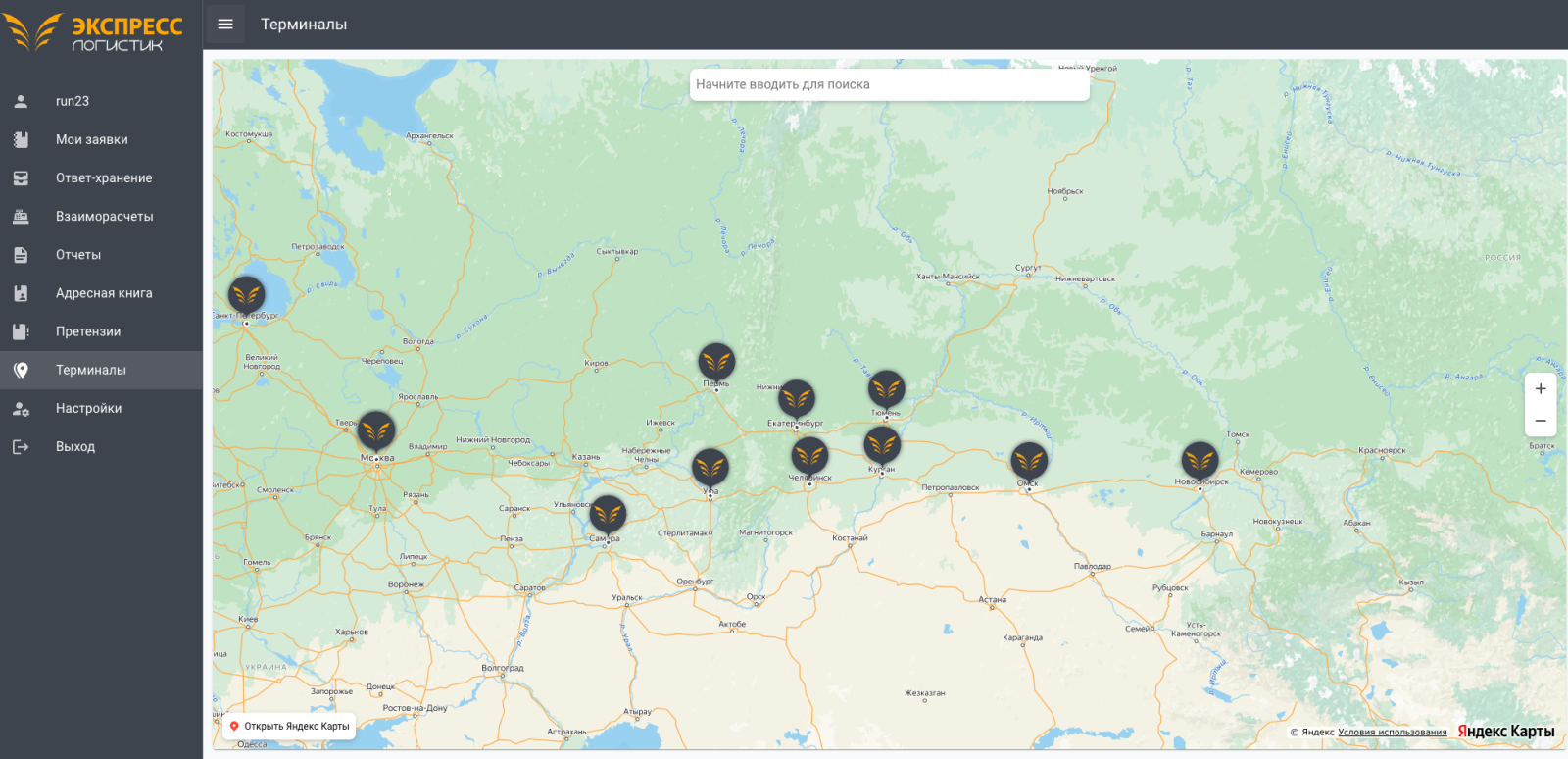
Task: Click the user profile icon beside run23
Action: [x=21, y=101]
